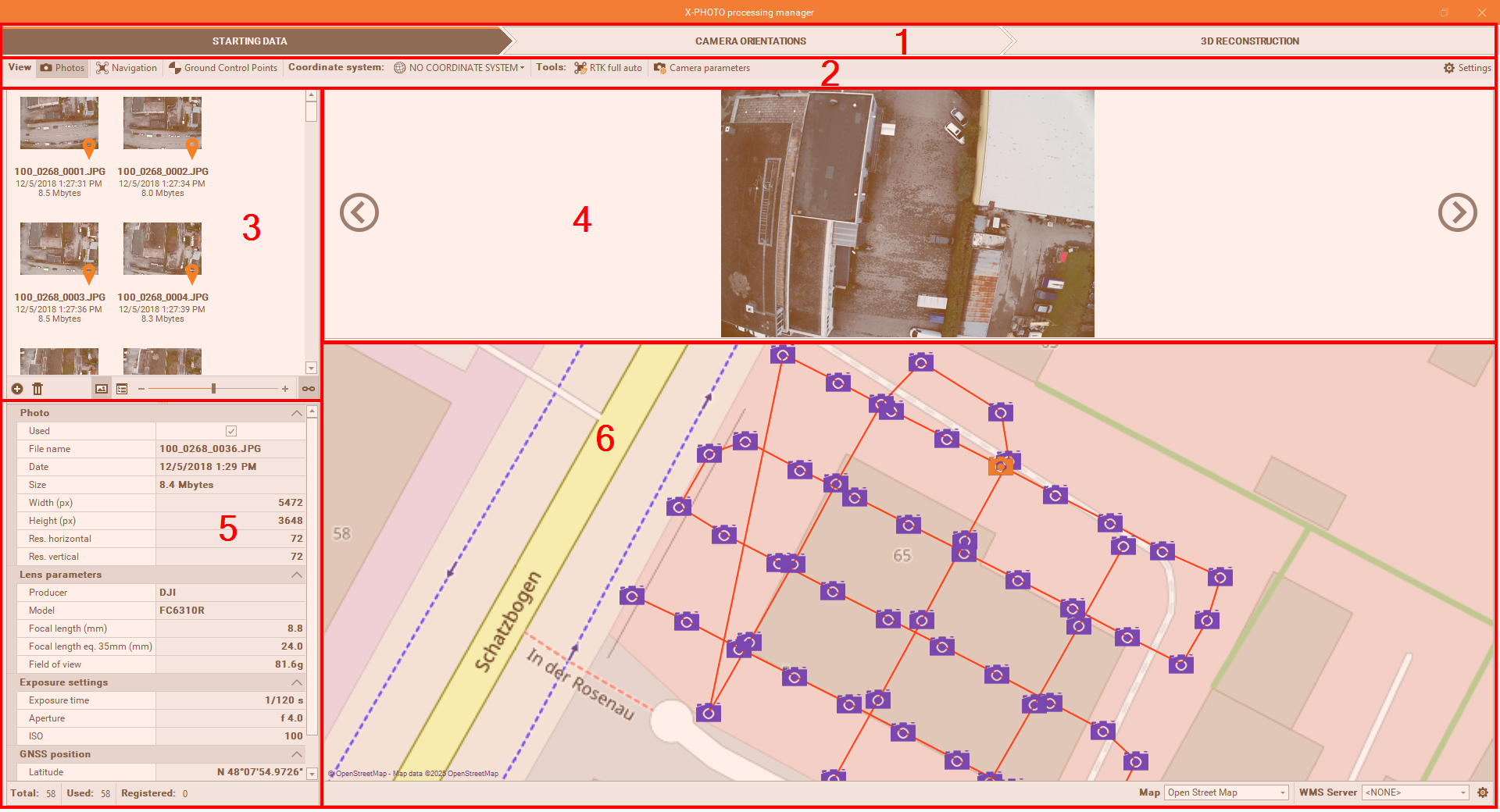Adjust the thumbnail size slider
The height and width of the screenshot is (812, 1500).
213,389
